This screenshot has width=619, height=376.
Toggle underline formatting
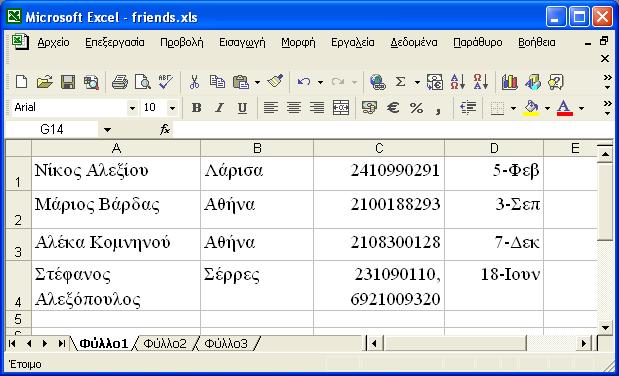tap(242, 107)
